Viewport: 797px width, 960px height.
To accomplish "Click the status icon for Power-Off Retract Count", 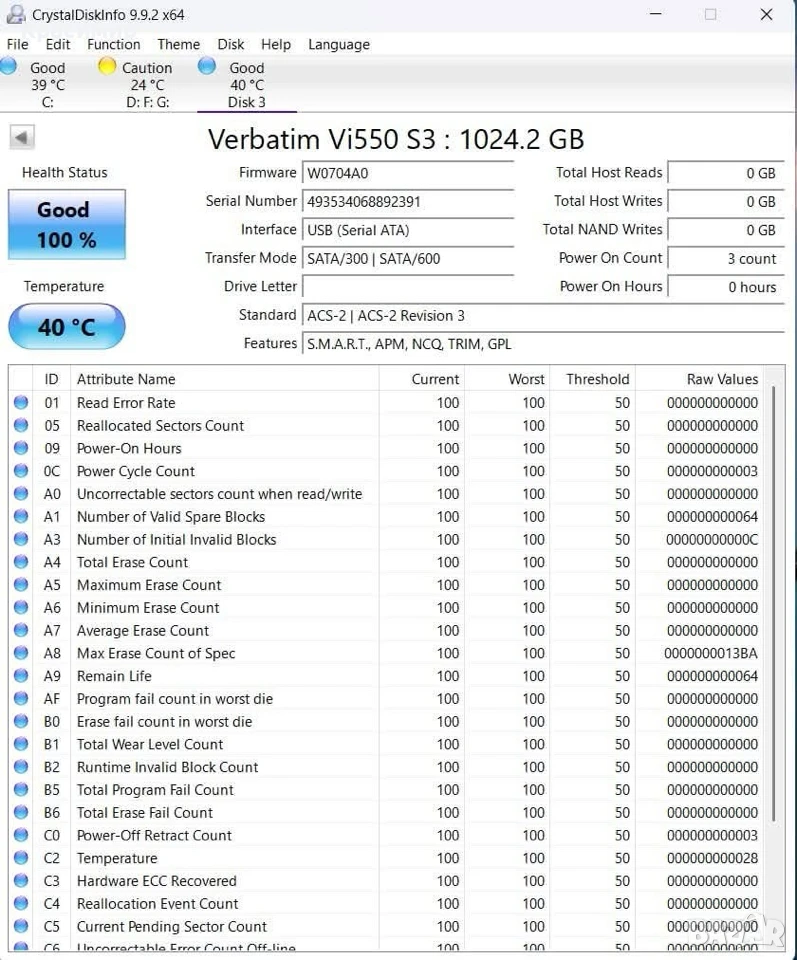I will coord(21,834).
